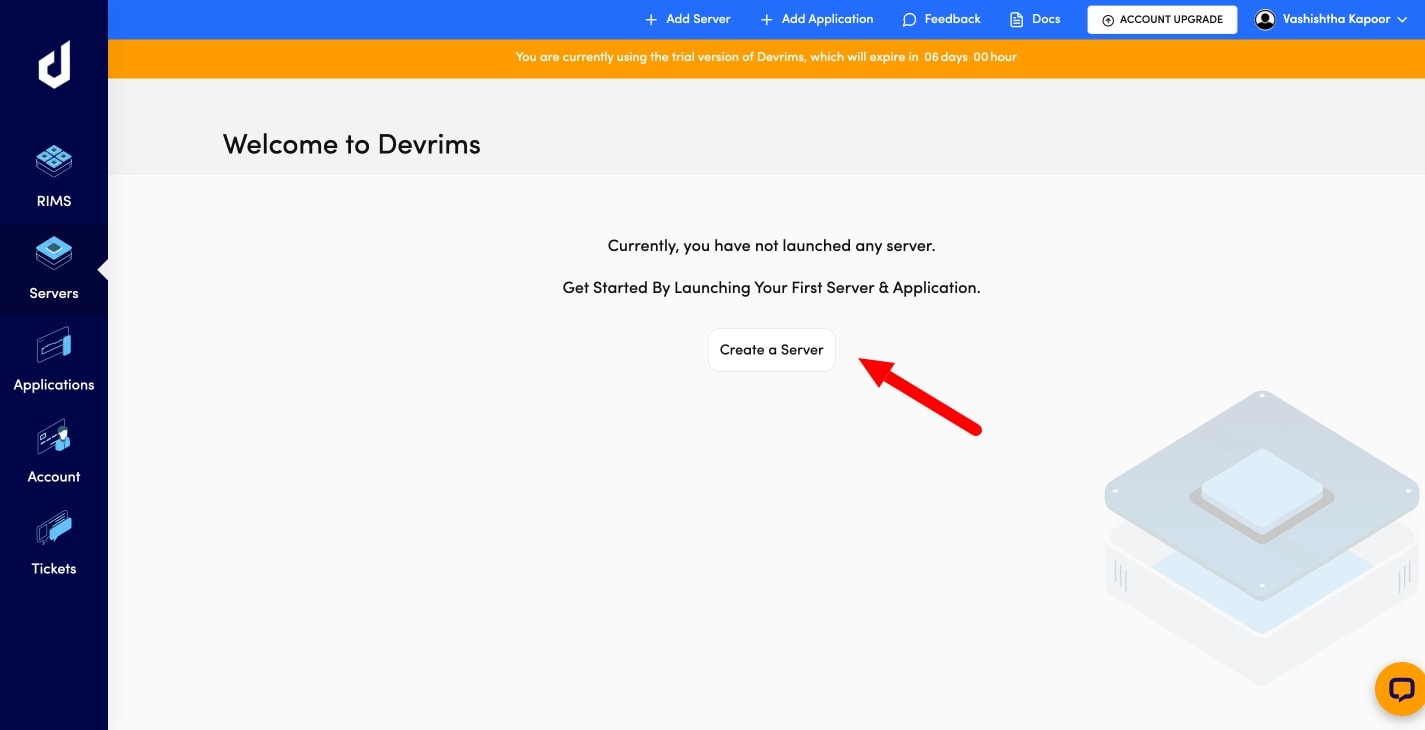Open the Feedback link
Image resolution: width=1425 pixels, height=730 pixels.
pyautogui.click(x=941, y=19)
